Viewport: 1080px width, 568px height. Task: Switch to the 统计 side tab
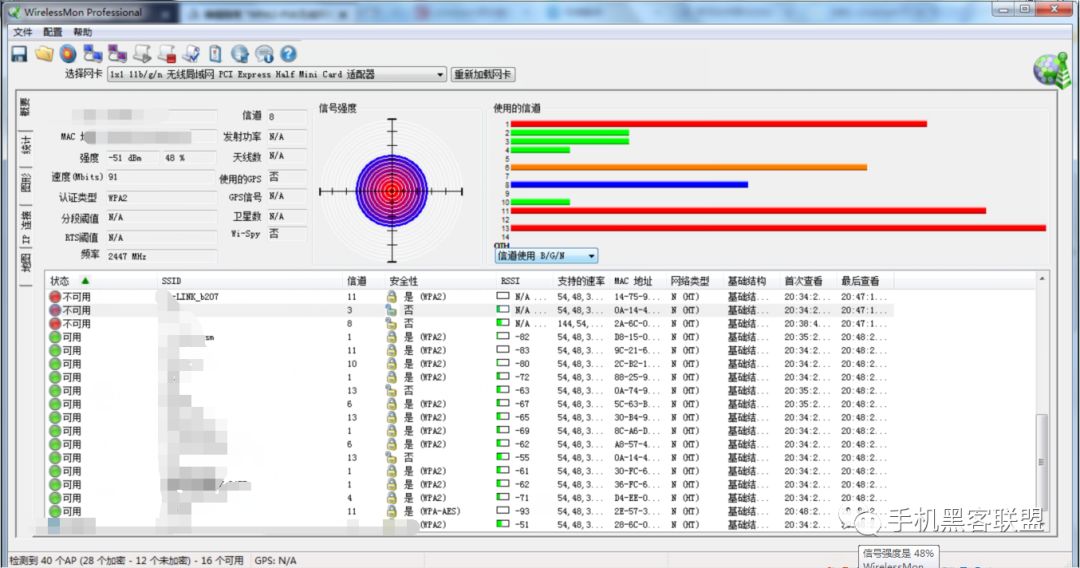click(25, 146)
